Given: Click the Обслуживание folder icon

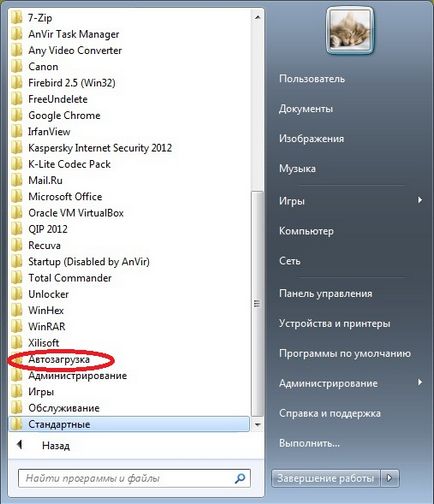Looking at the screenshot, I should 16,408.
